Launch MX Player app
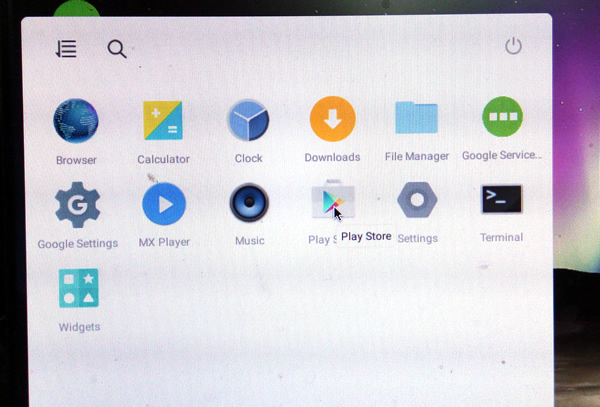The image size is (600, 407). (x=164, y=204)
